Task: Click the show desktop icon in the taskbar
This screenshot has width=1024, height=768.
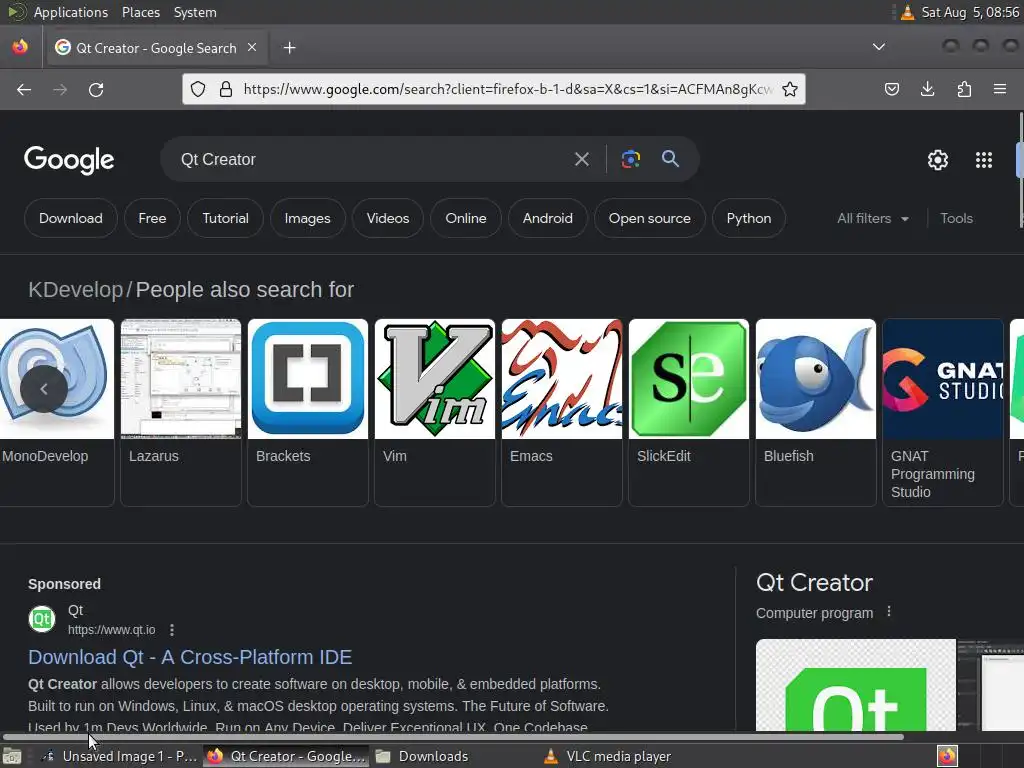Action: click(x=12, y=757)
